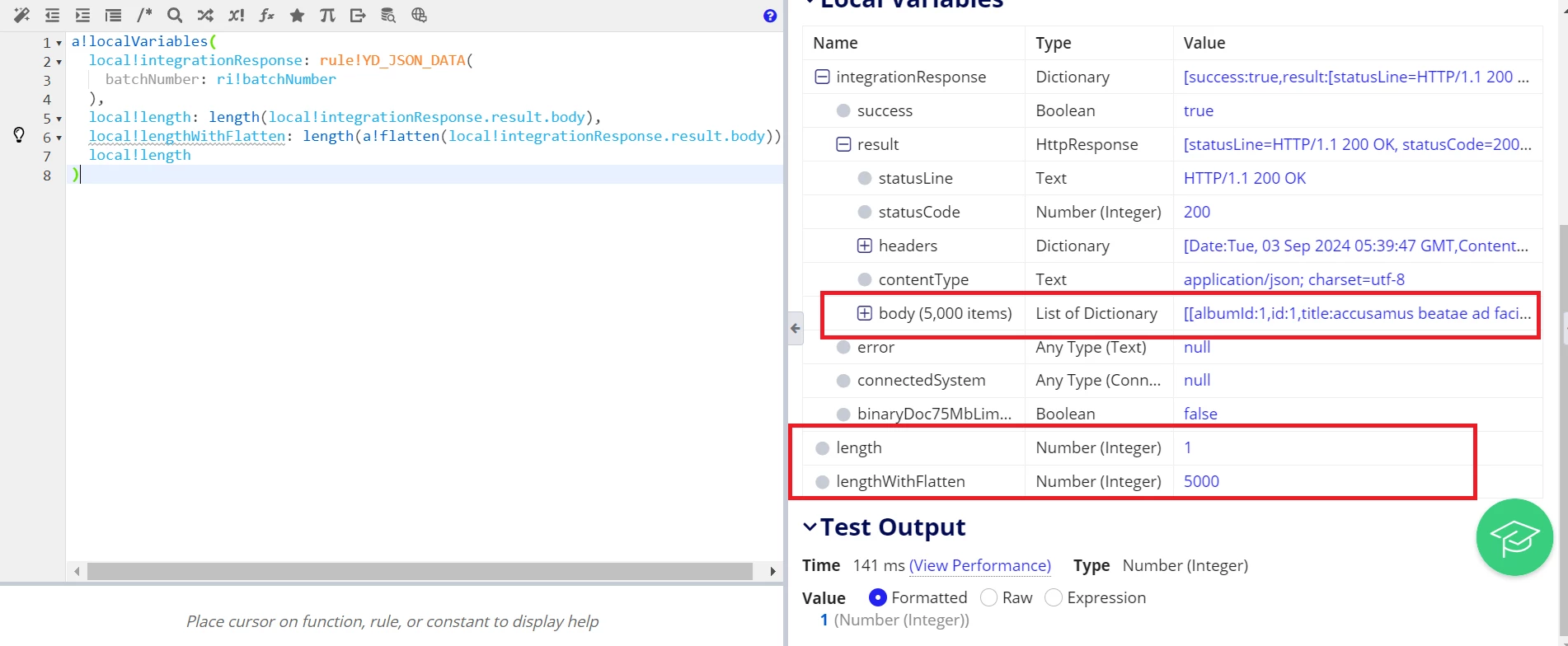Image resolution: width=1568 pixels, height=646 pixels.
Task: Click the statusCode variable name
Action: [x=919, y=212]
